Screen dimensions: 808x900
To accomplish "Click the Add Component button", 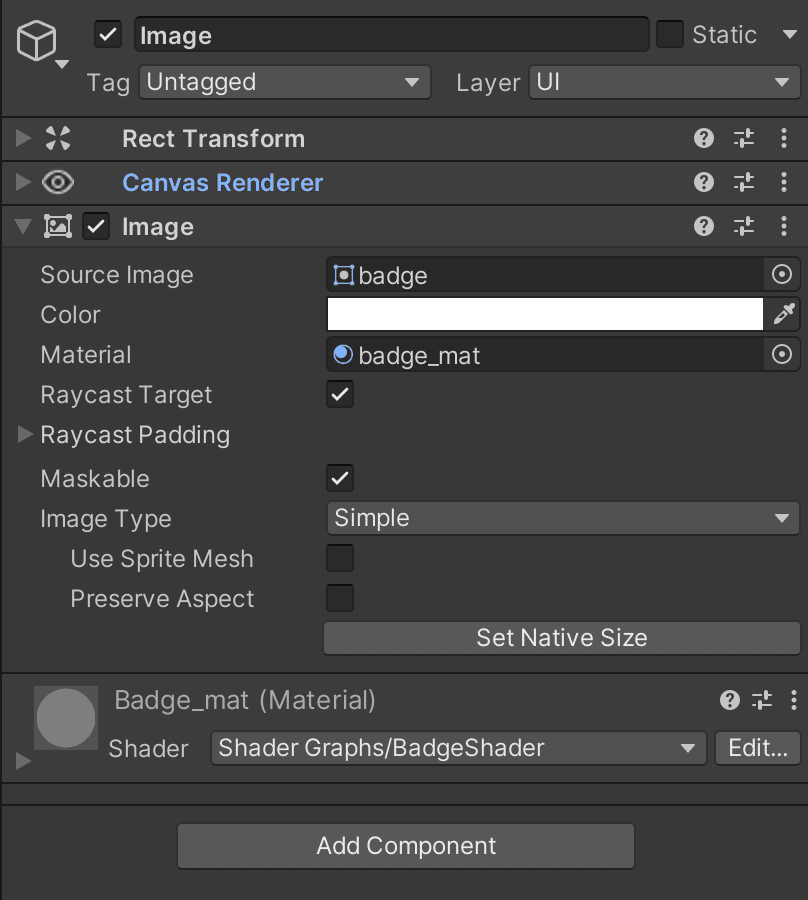I will click(406, 846).
